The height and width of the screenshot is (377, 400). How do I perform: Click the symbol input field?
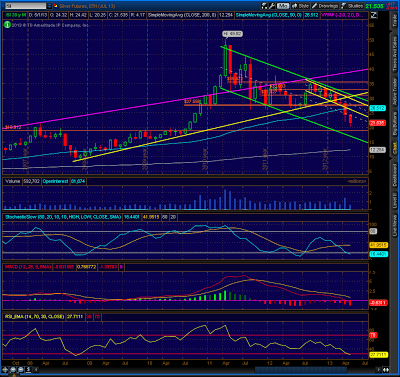[25, 6]
